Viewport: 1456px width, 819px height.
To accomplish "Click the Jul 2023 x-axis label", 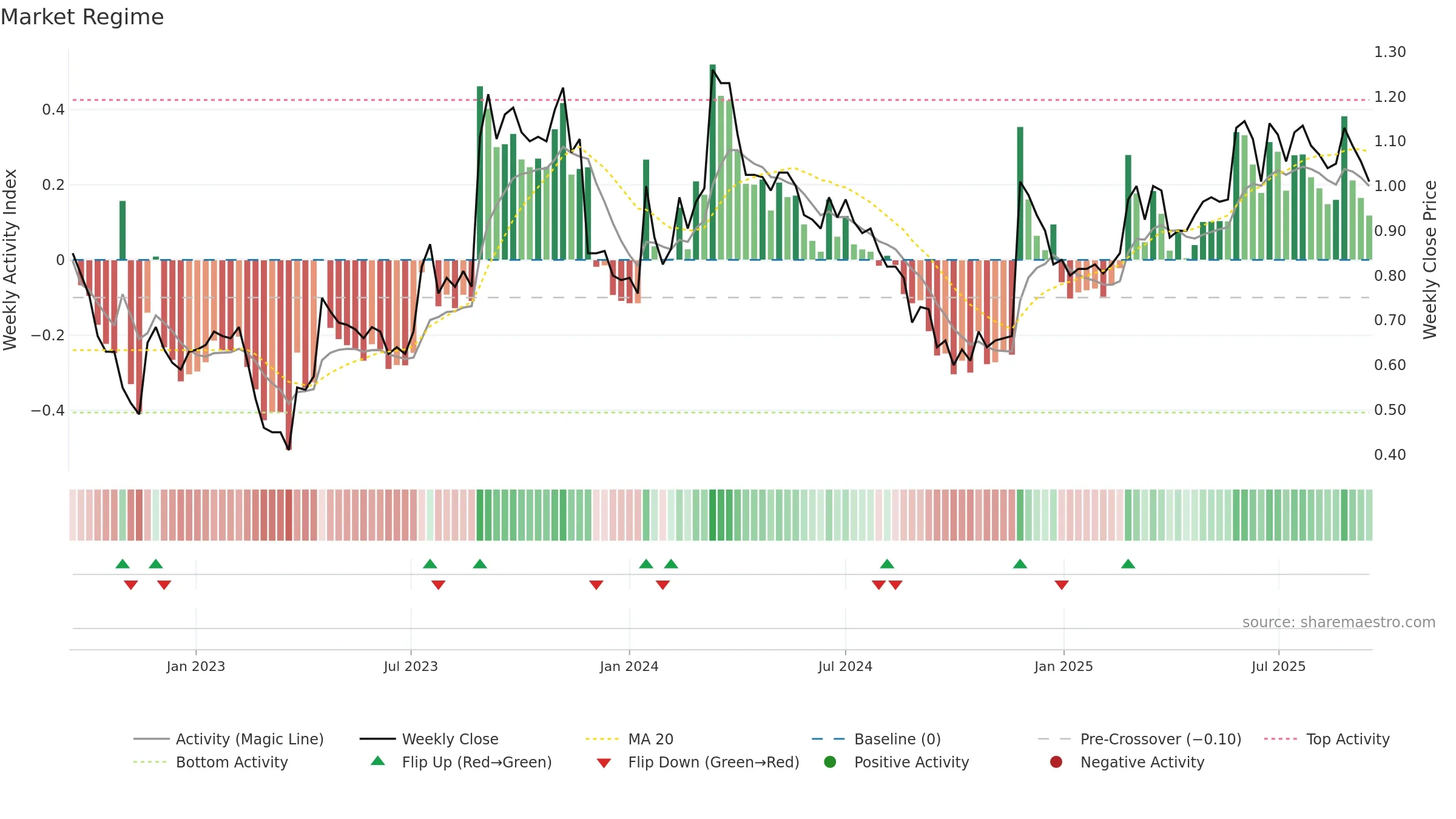I will (411, 666).
